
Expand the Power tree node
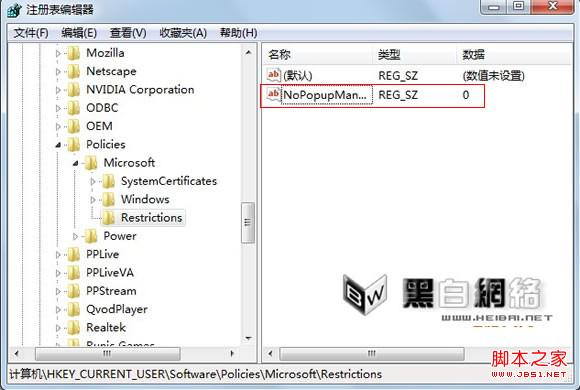75,236
